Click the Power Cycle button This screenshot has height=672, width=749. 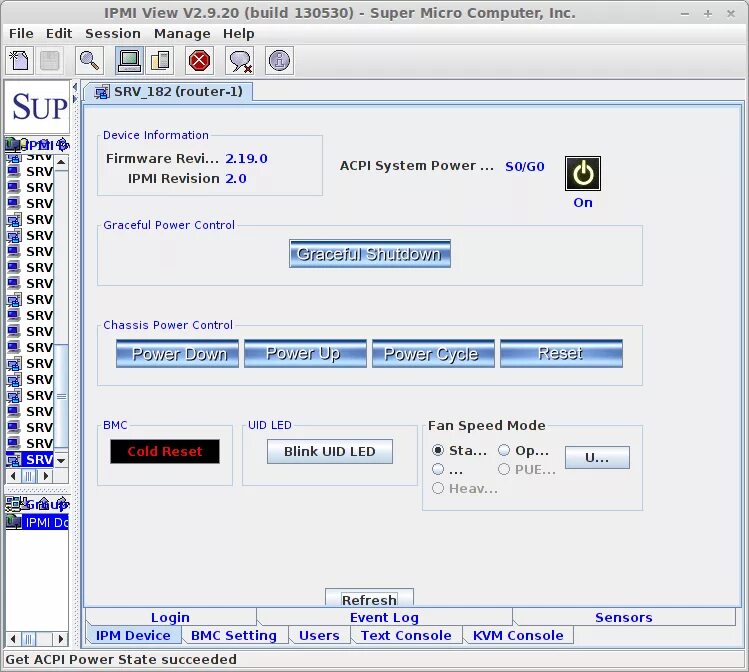[433, 353]
